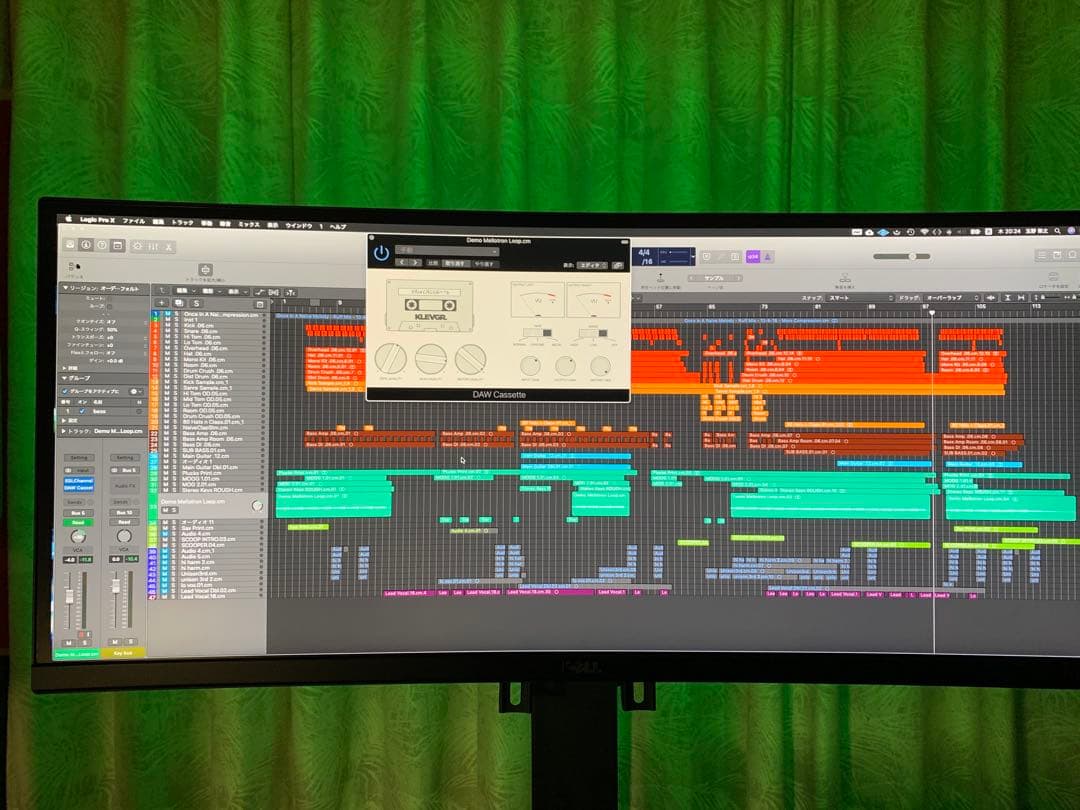Click the purple count-in button
This screenshot has width=1080, height=810.
click(752, 257)
